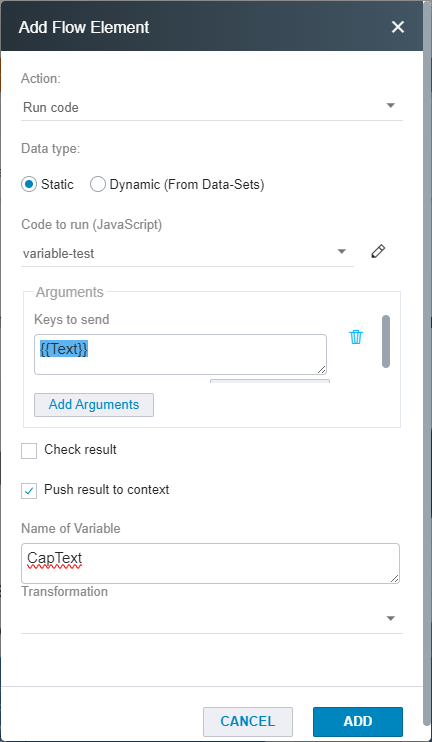Delete the argument using the trash icon

[356, 337]
